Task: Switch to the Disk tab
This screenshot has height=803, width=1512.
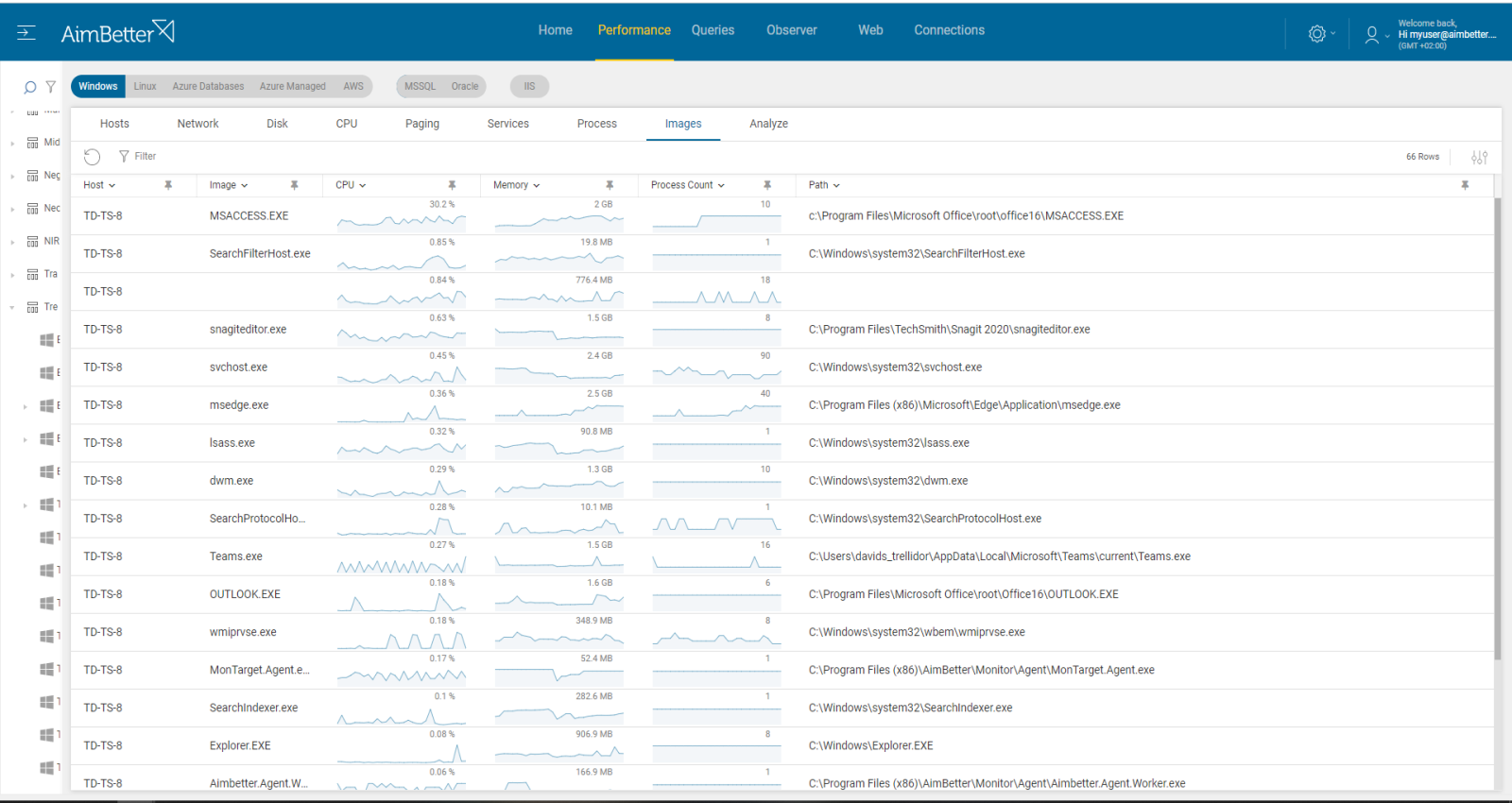Action: 277,124
